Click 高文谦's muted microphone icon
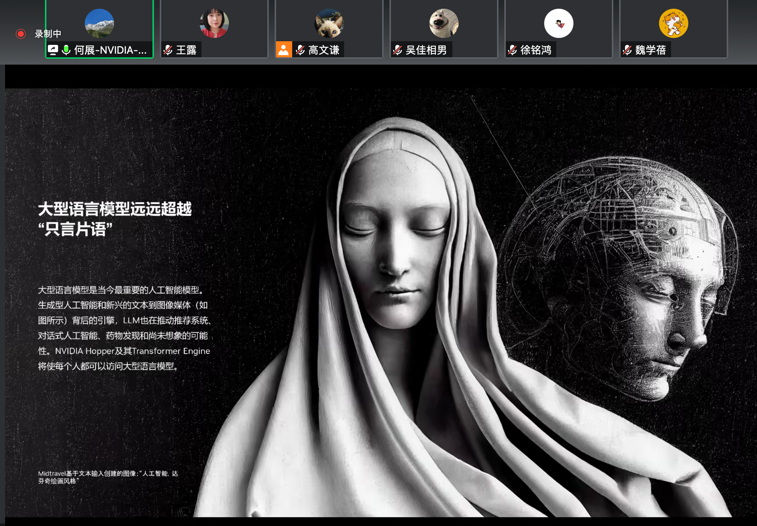 300,50
